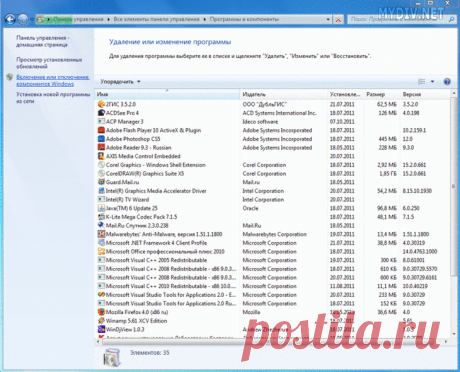Click the 2ГИС 3.5.2.0 program icon

click(x=101, y=104)
